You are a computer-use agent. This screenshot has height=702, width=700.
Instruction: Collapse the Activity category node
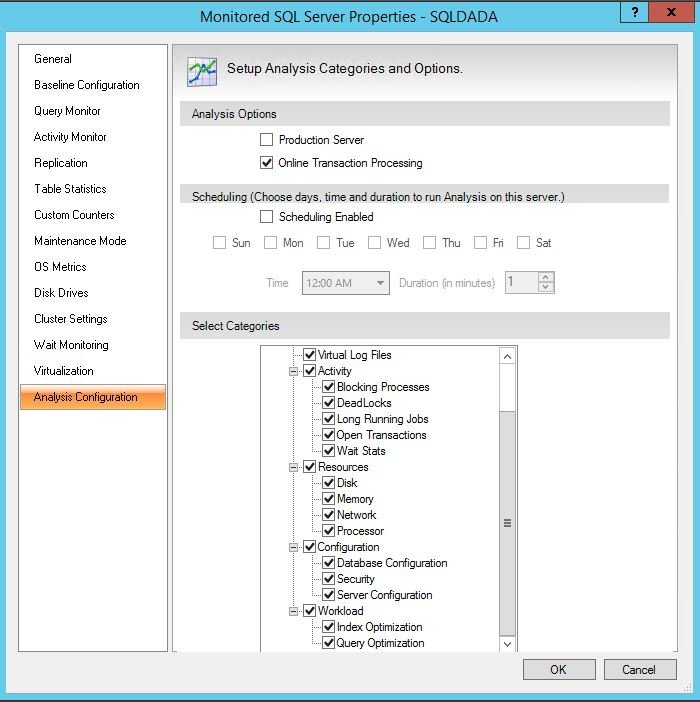[x=293, y=371]
